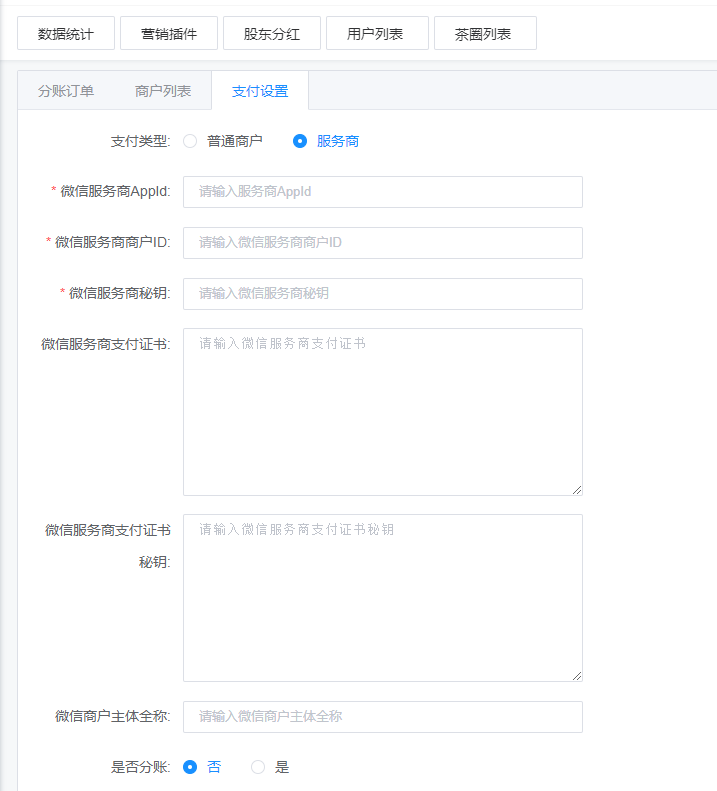Switch to the 分账订单 tab

[66, 91]
